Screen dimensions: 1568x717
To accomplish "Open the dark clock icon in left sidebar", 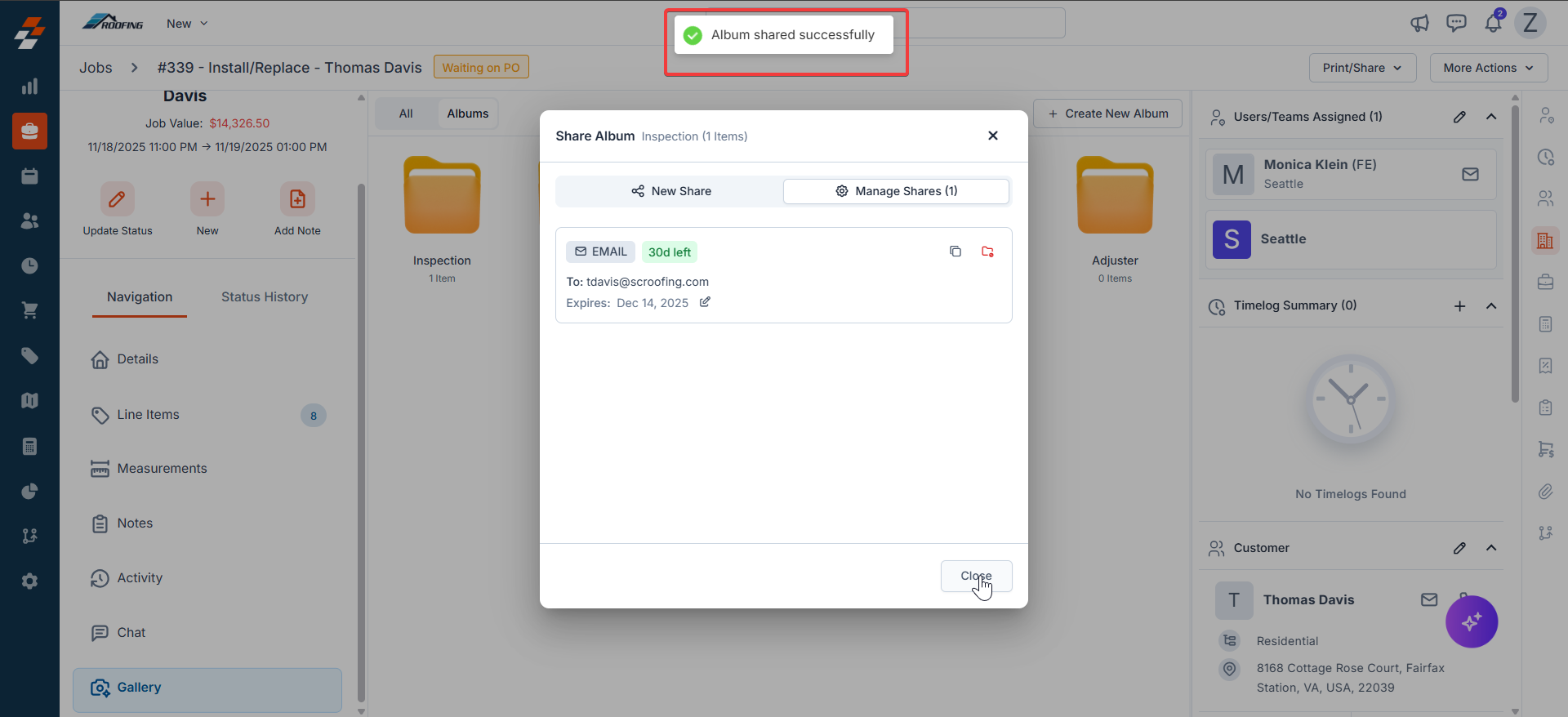I will tap(29, 265).
